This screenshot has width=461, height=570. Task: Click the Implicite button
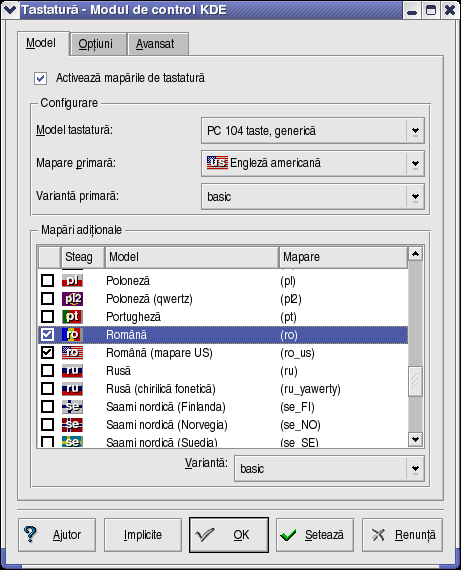click(x=143, y=535)
